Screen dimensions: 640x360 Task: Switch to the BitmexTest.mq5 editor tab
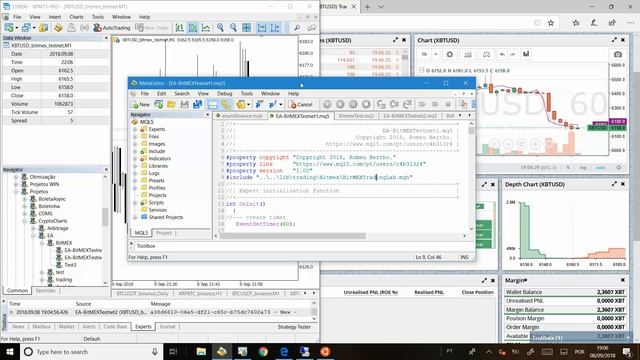[356, 116]
